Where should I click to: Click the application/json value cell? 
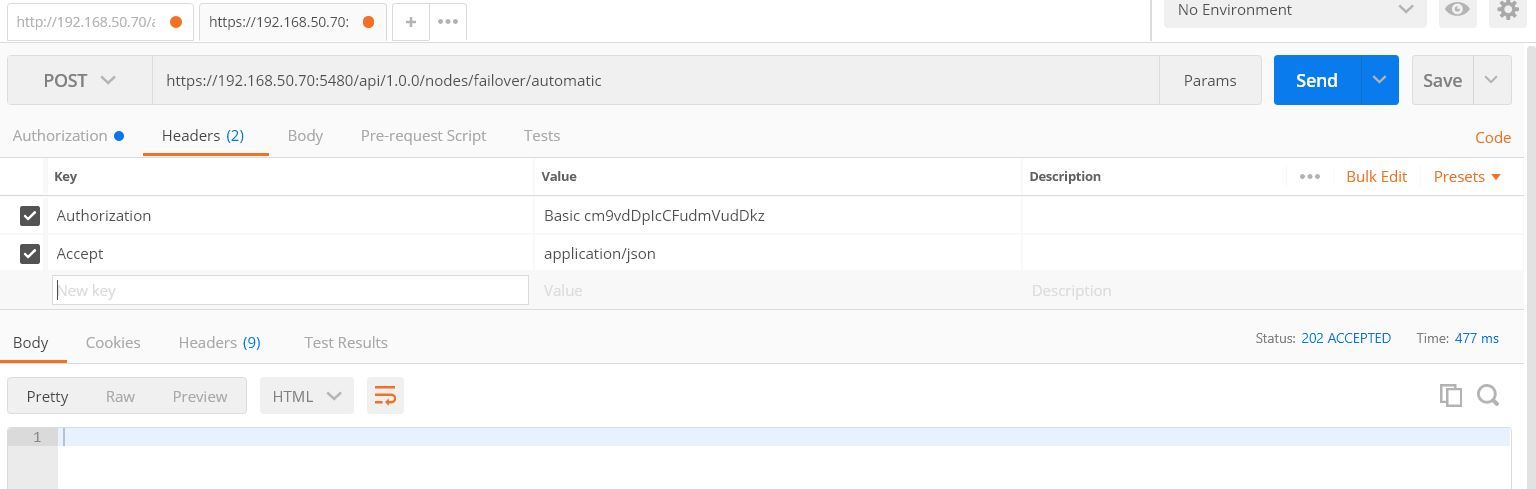pos(777,253)
